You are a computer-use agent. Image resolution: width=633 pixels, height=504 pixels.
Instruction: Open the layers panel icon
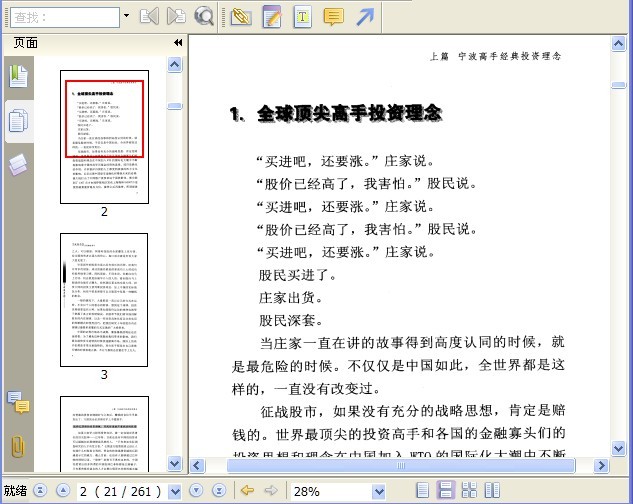coord(18,164)
